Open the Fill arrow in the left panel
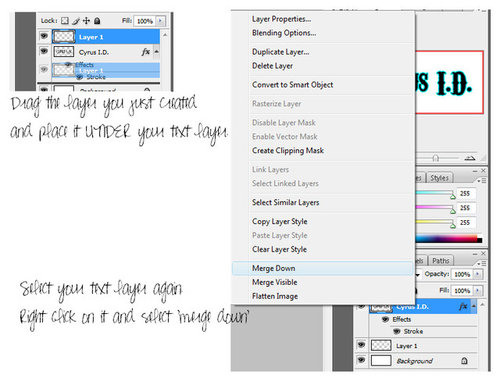This screenshot has height=380, width=500. (x=160, y=21)
